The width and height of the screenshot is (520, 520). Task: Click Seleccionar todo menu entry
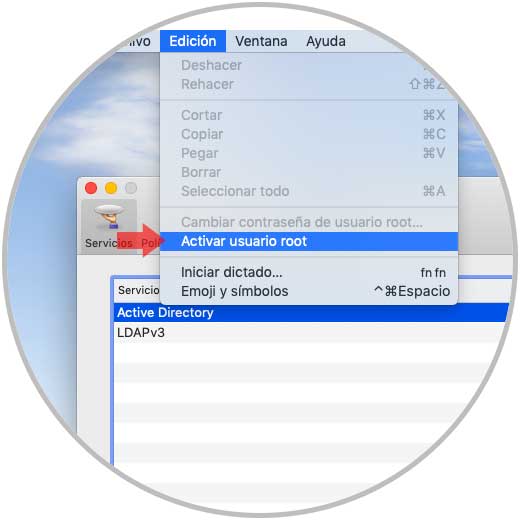[x=309, y=191]
